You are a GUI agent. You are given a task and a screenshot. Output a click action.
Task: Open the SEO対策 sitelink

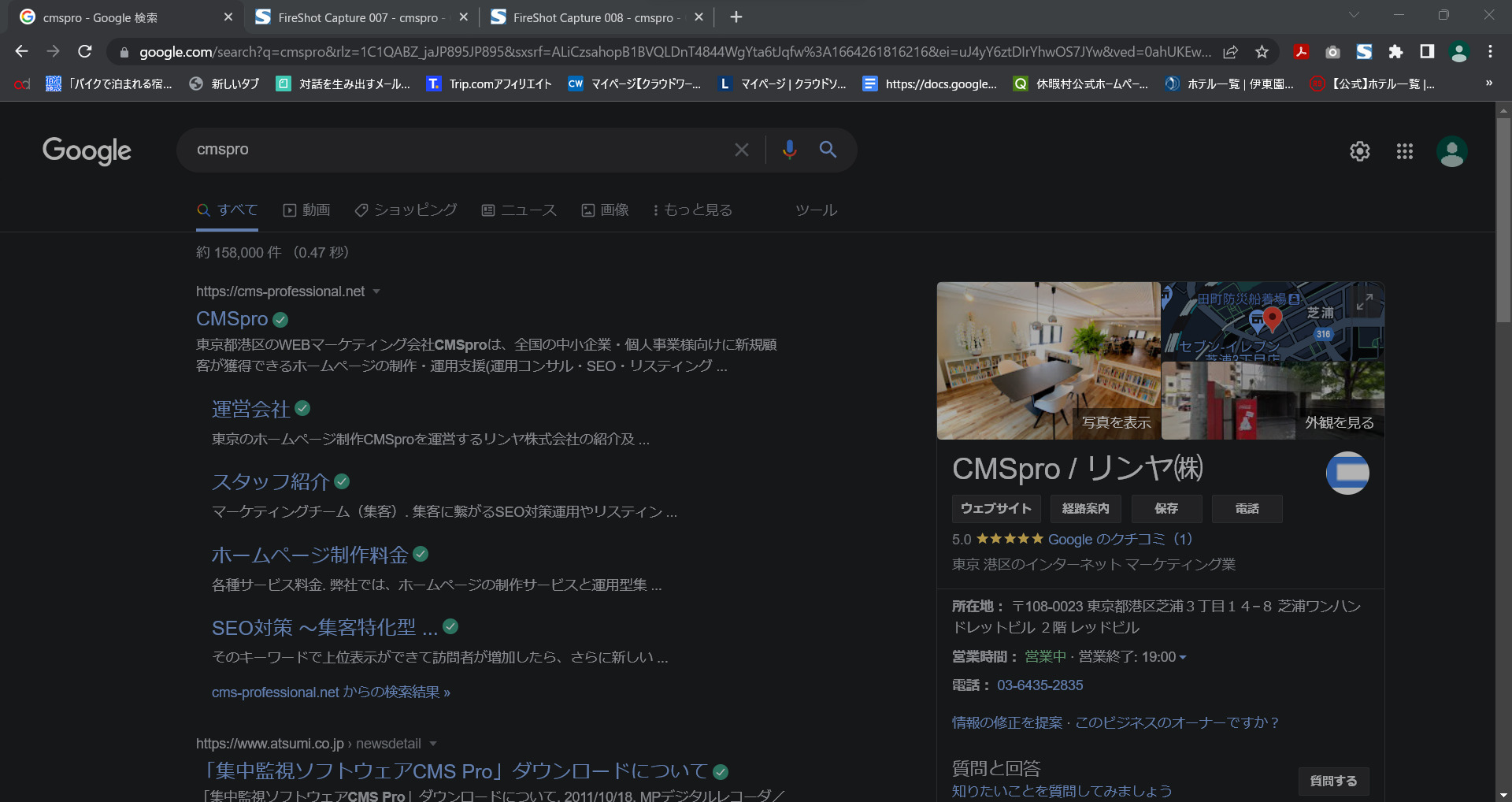(324, 627)
